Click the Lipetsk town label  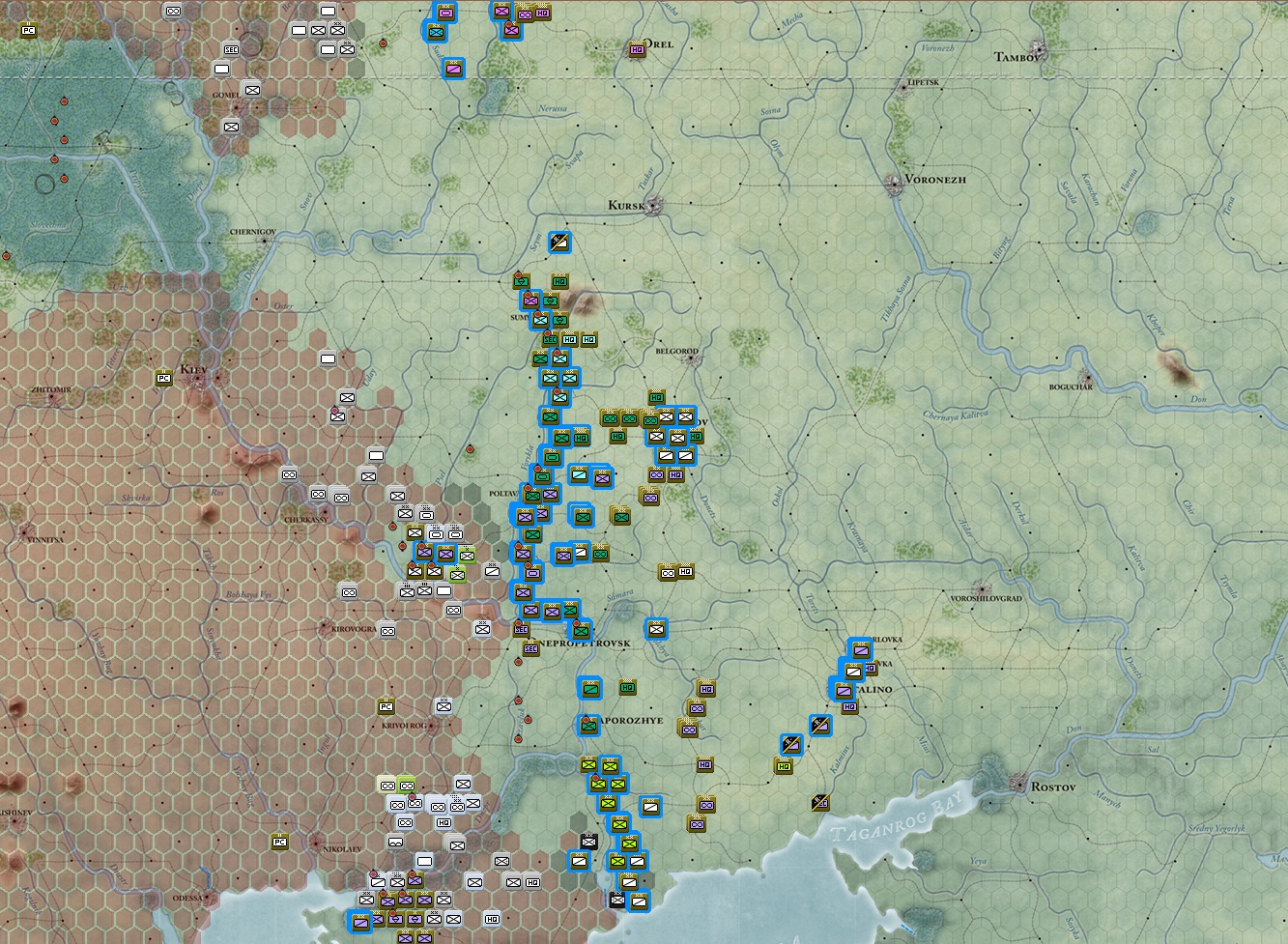pos(923,83)
